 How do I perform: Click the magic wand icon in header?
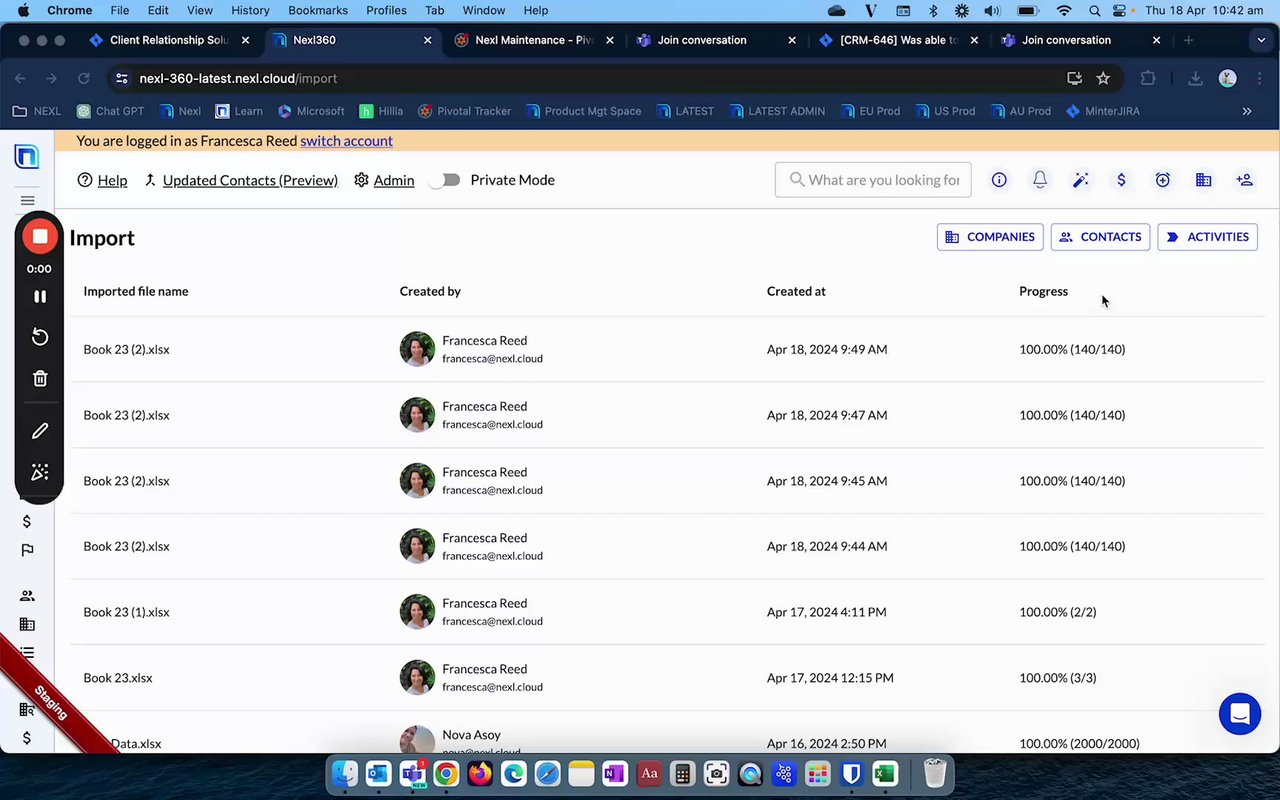(x=1081, y=180)
